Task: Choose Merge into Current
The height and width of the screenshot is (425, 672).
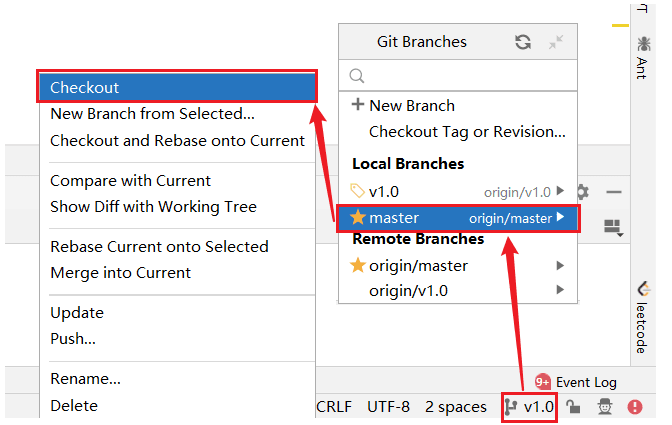Action: pyautogui.click(x=121, y=273)
